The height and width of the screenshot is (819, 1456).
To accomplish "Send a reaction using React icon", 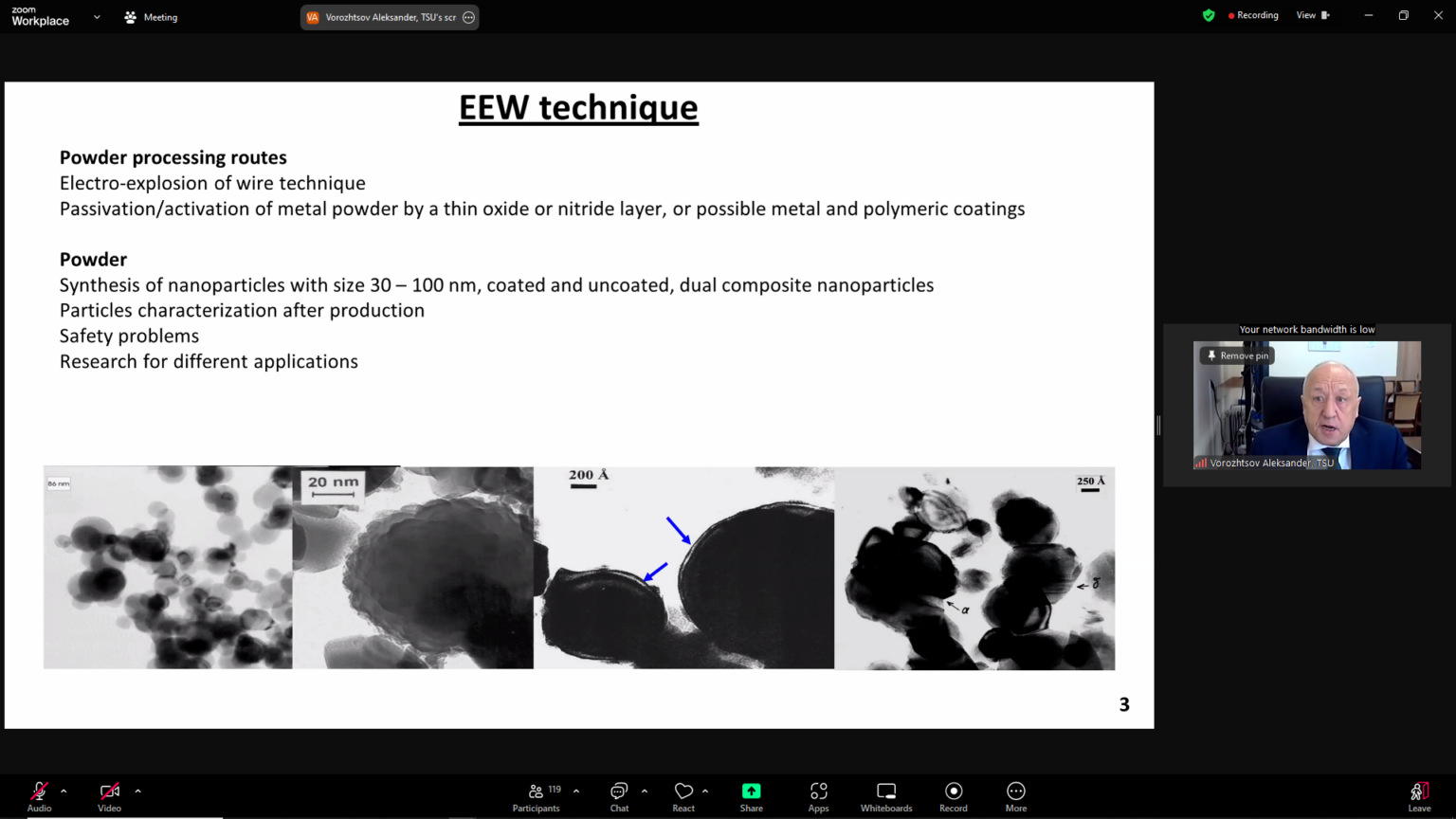I will (683, 796).
